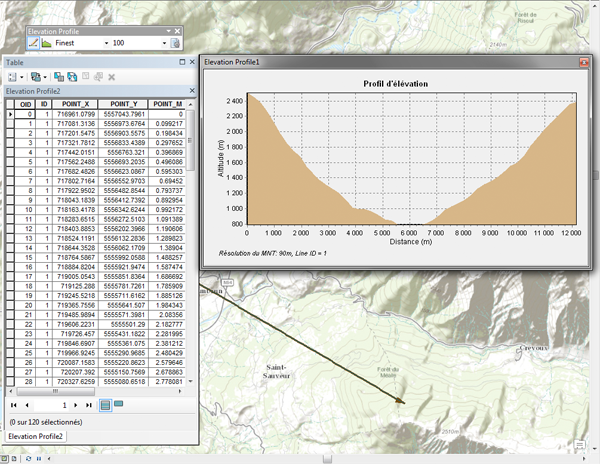Switch to data view at bottom-left
Viewport: 600px width, 464px height.
[5, 458]
